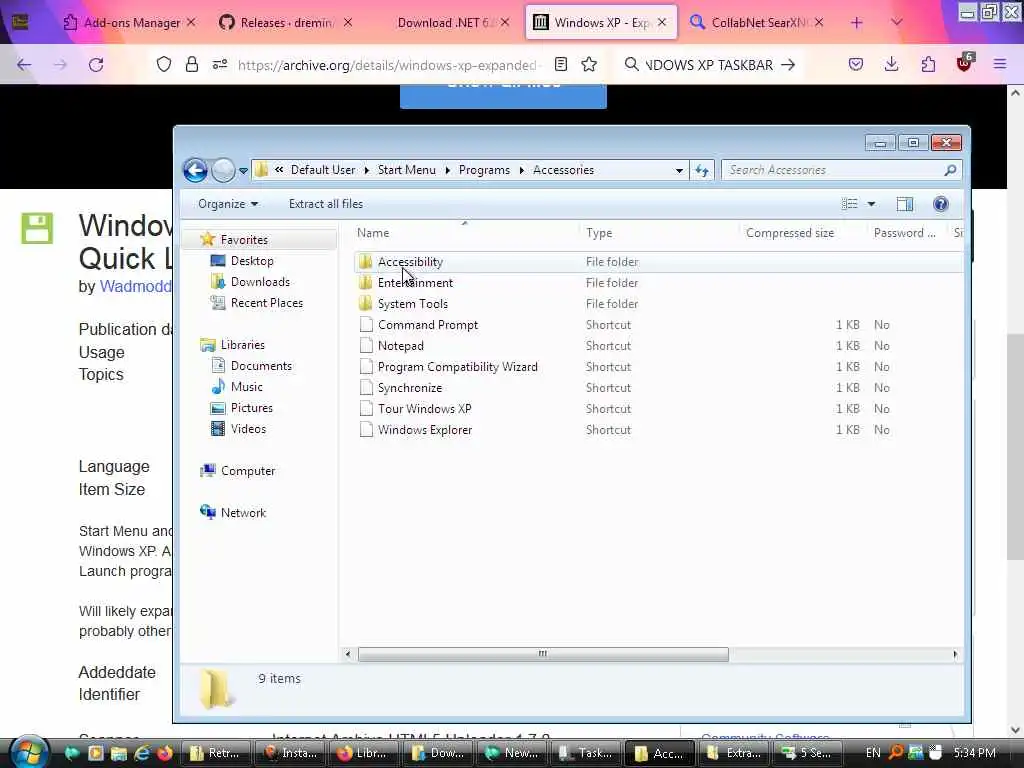Click the Explorer Back arrow button

pyautogui.click(x=195, y=170)
